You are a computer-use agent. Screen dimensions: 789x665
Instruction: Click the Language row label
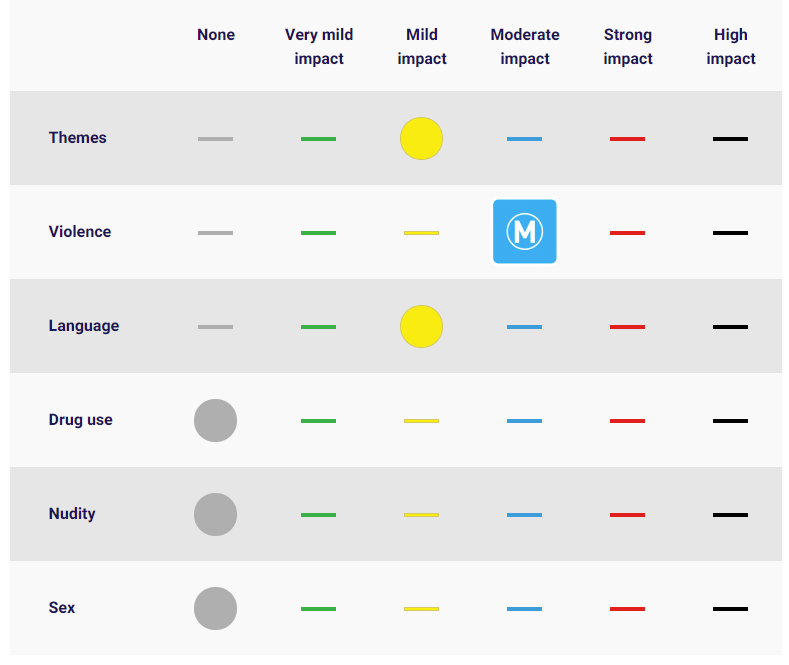click(84, 326)
